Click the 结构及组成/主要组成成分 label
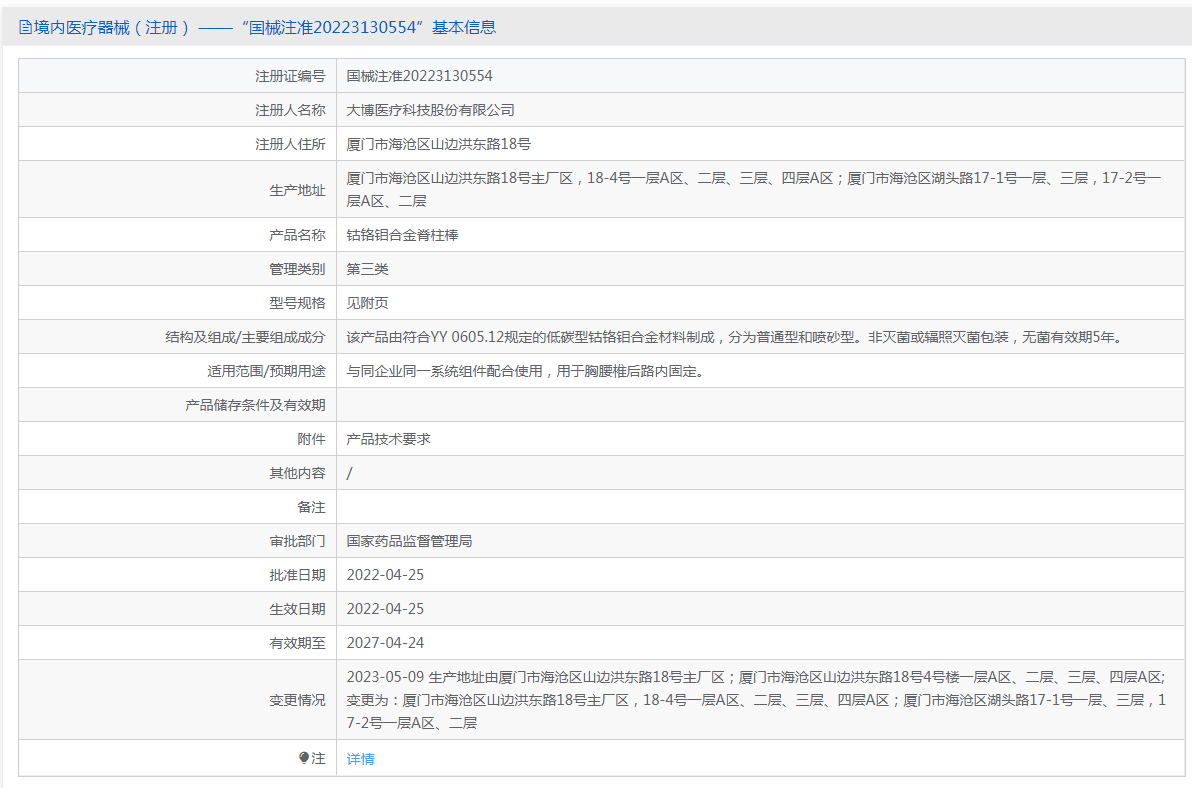 click(x=246, y=337)
